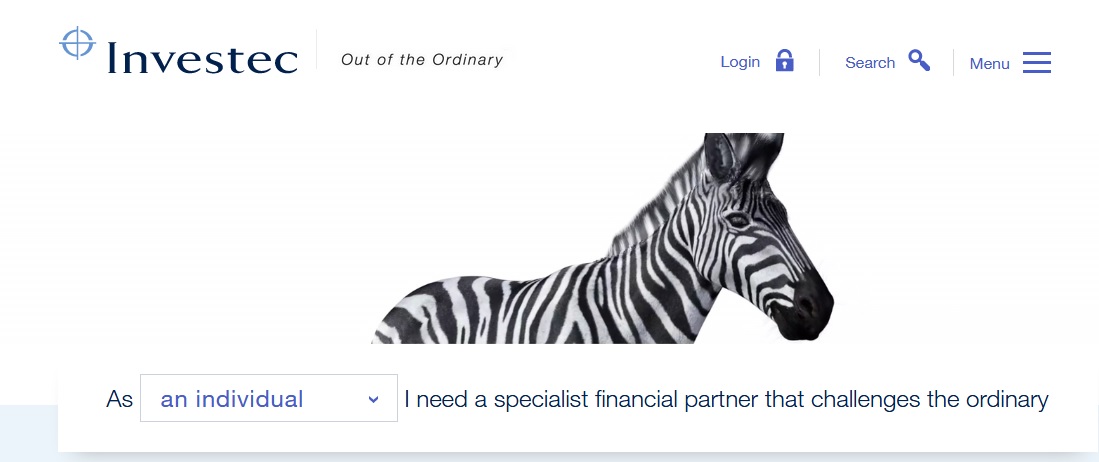Open the hamburger menu icon

(1037, 62)
